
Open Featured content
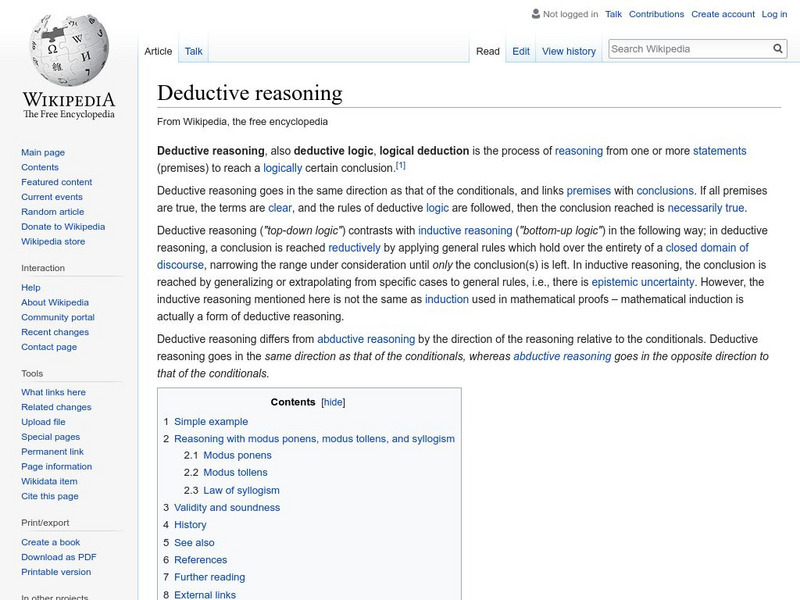(57, 182)
